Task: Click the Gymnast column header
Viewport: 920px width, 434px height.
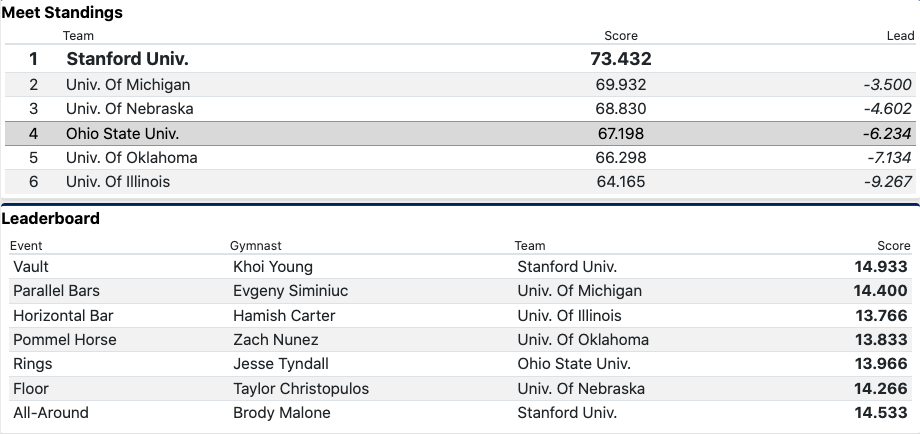Action: click(255, 245)
